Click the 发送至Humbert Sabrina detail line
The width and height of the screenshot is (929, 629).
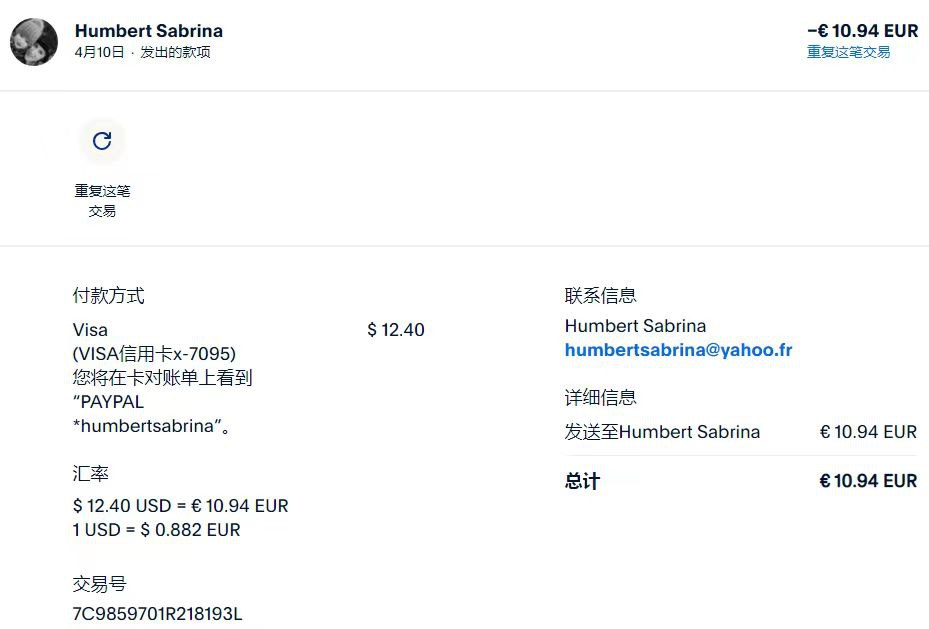662,432
